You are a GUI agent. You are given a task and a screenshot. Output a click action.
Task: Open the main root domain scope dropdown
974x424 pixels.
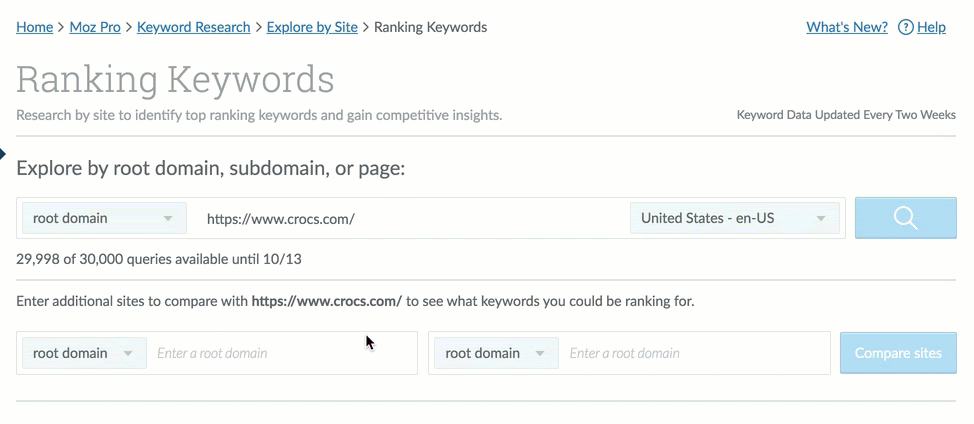click(x=103, y=218)
